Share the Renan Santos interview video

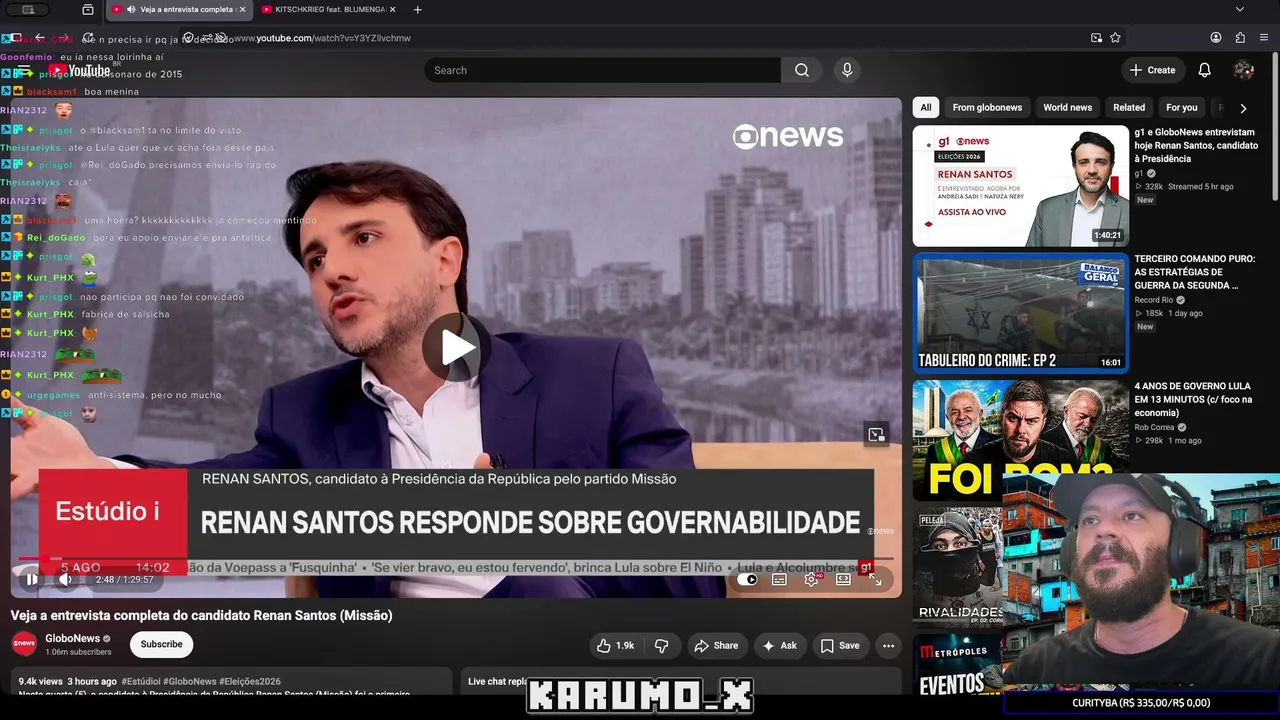(x=716, y=646)
